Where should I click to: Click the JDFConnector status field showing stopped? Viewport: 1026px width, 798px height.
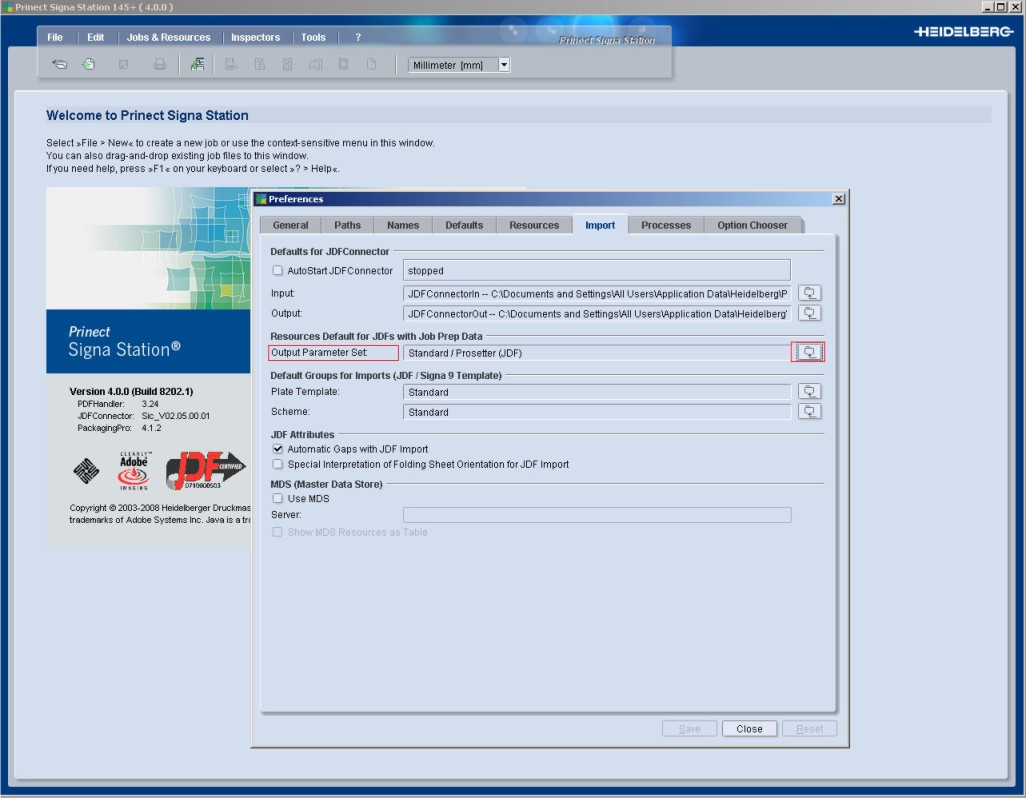(x=597, y=270)
